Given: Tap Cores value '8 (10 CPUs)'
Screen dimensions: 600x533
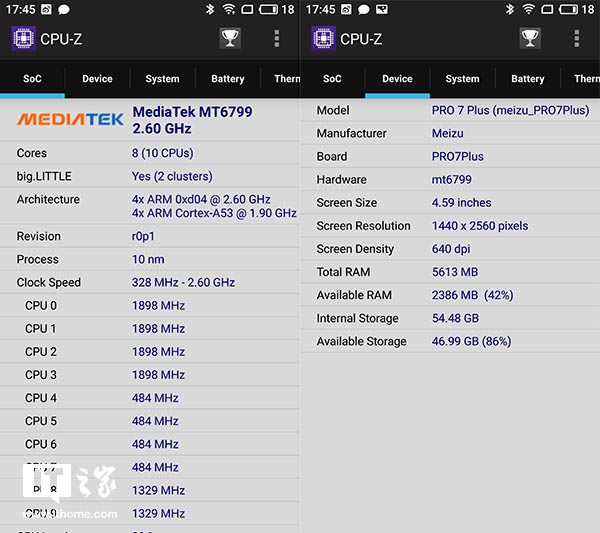Looking at the screenshot, I should click(163, 153).
